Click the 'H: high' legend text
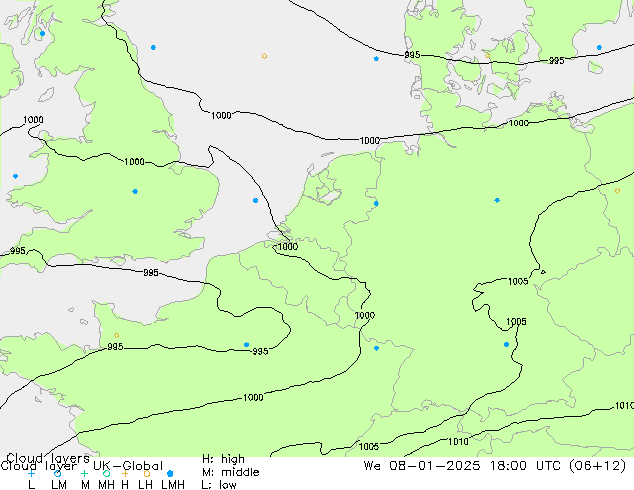The width and height of the screenshot is (634, 490). click(223, 459)
